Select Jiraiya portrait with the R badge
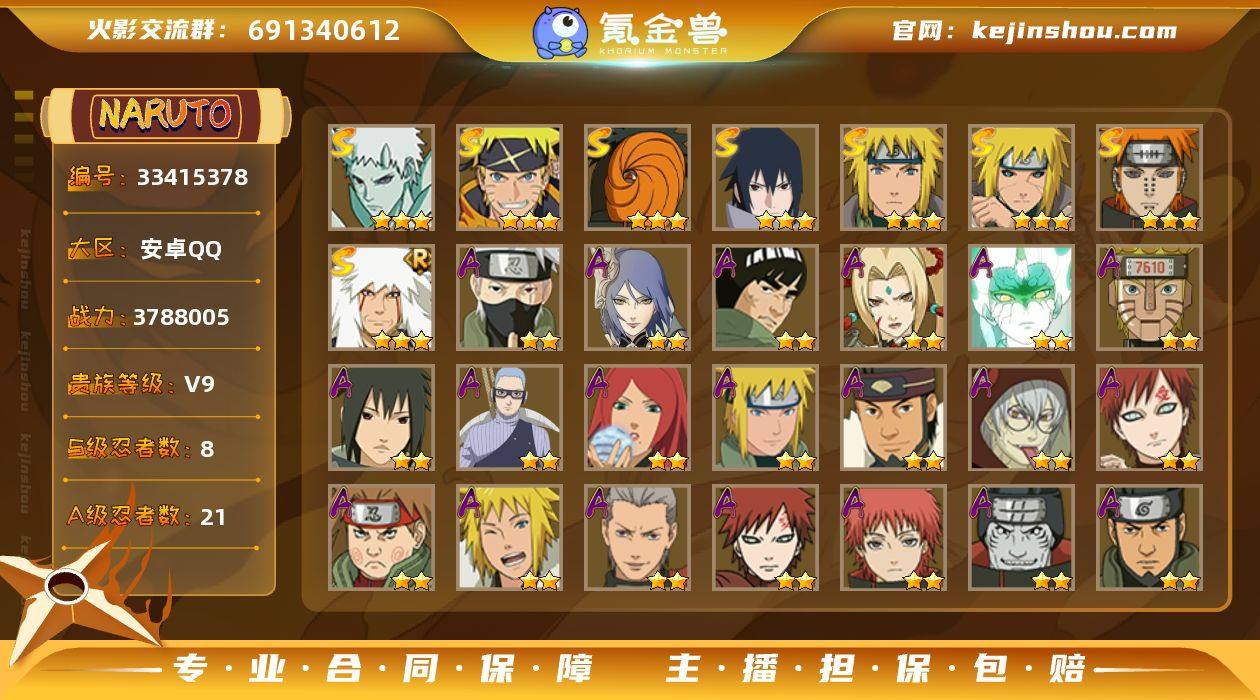1260x700 pixels. point(381,297)
